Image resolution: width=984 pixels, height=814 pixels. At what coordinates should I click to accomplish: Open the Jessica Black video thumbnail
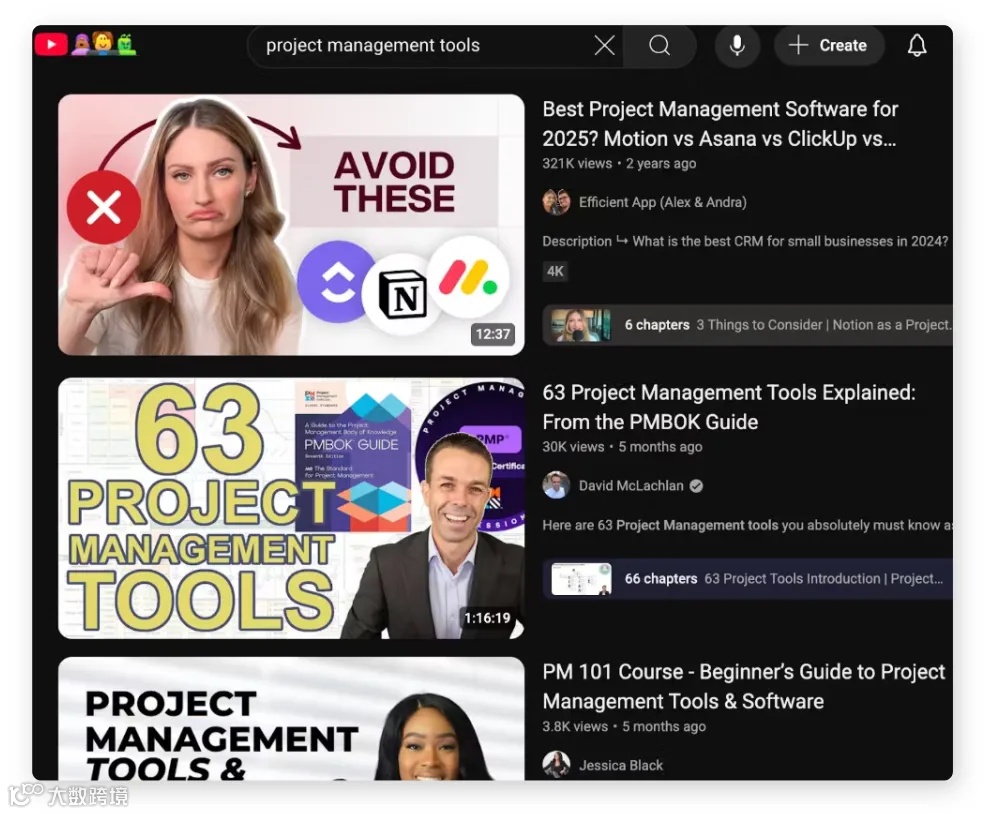(x=291, y=719)
